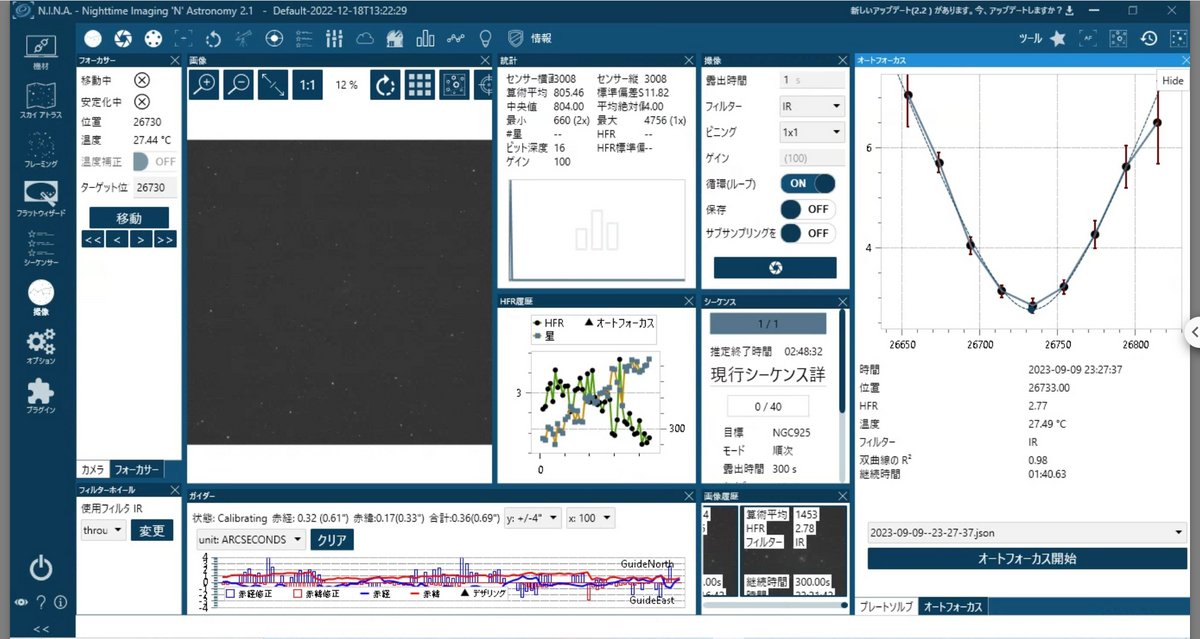Click the zoom-in magnifier in image panel
The image size is (1200, 639).
coord(204,85)
